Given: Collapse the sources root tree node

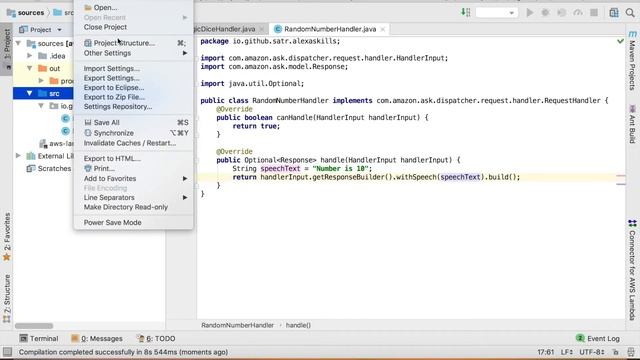Looking at the screenshot, I should [18, 43].
